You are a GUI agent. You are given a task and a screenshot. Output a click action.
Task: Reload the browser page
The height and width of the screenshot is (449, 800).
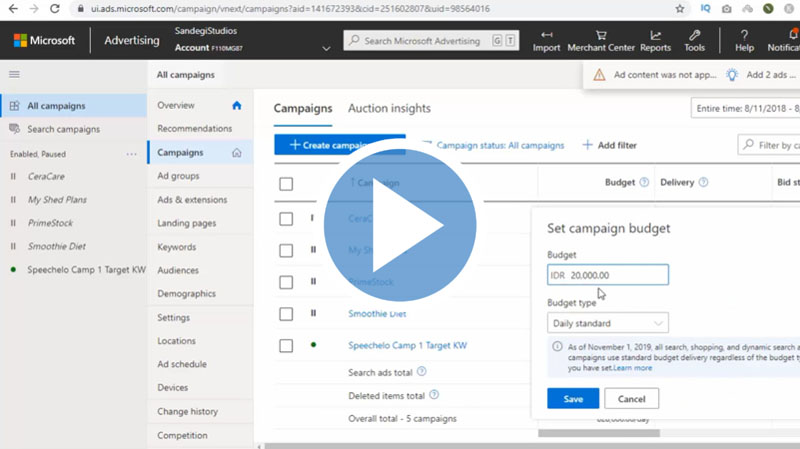tap(55, 9)
